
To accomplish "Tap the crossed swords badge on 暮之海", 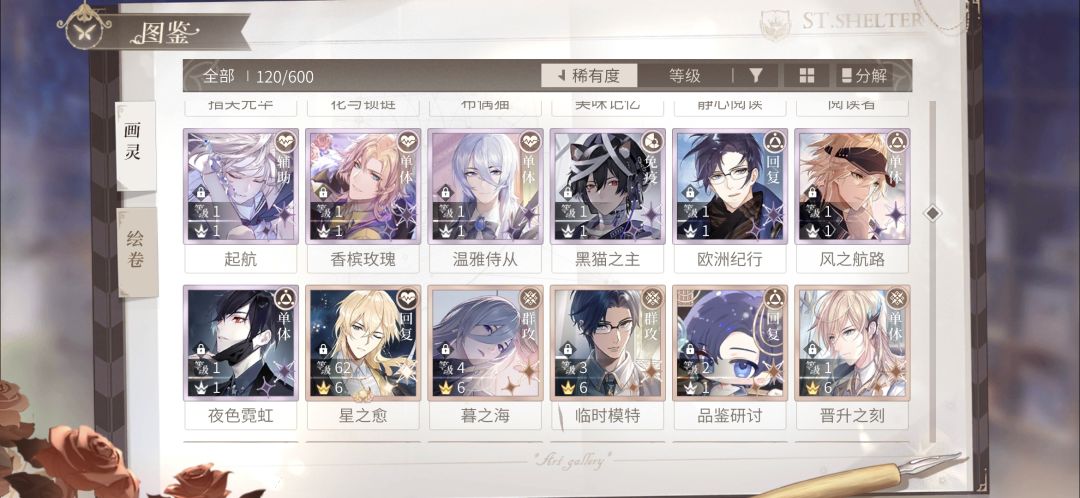I will pyautogui.click(x=530, y=298).
